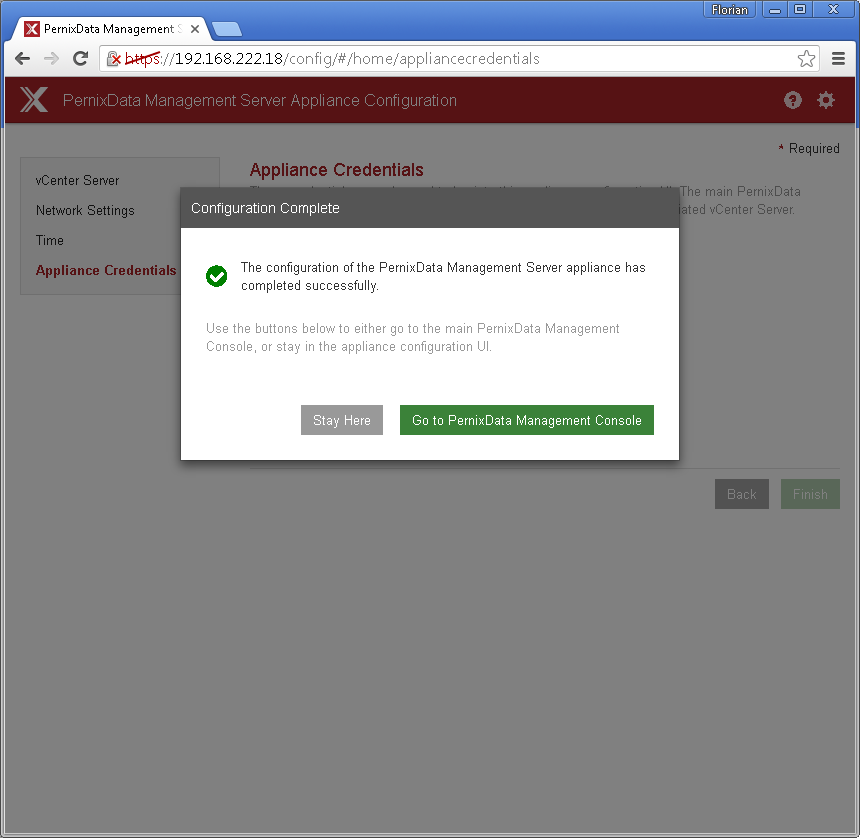
Task: Click the address bar URL field
Action: tap(460, 59)
